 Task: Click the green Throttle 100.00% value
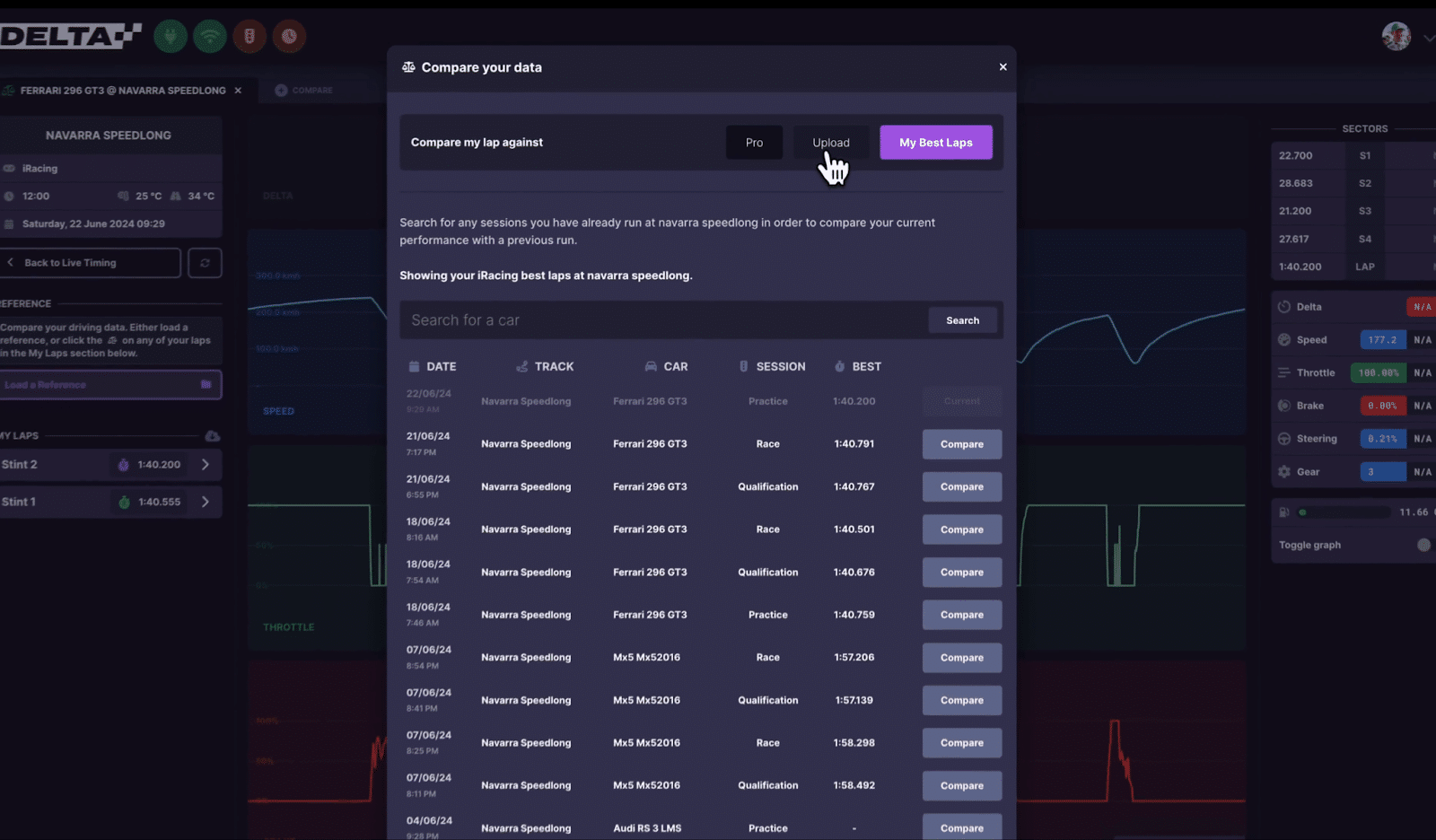(1379, 372)
